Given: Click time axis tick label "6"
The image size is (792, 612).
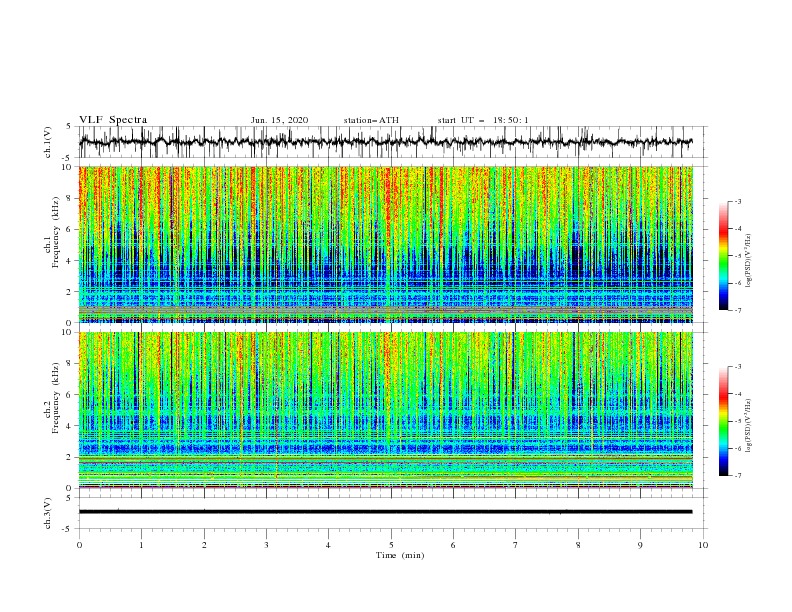Looking at the screenshot, I should tap(453, 545).
